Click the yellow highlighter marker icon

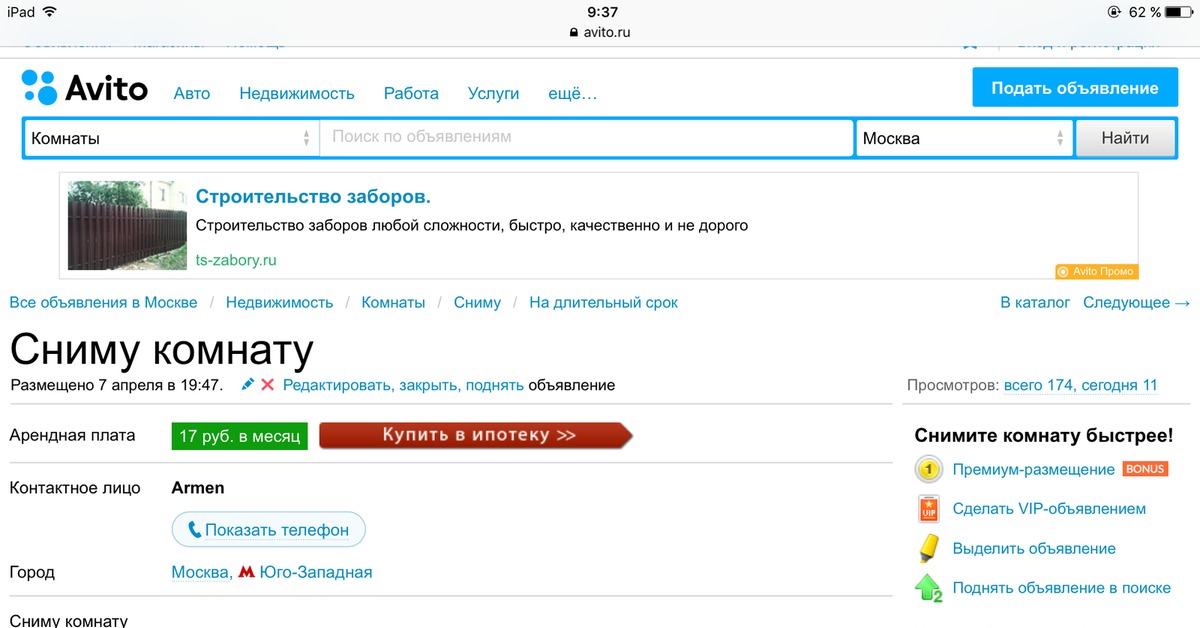[x=929, y=548]
